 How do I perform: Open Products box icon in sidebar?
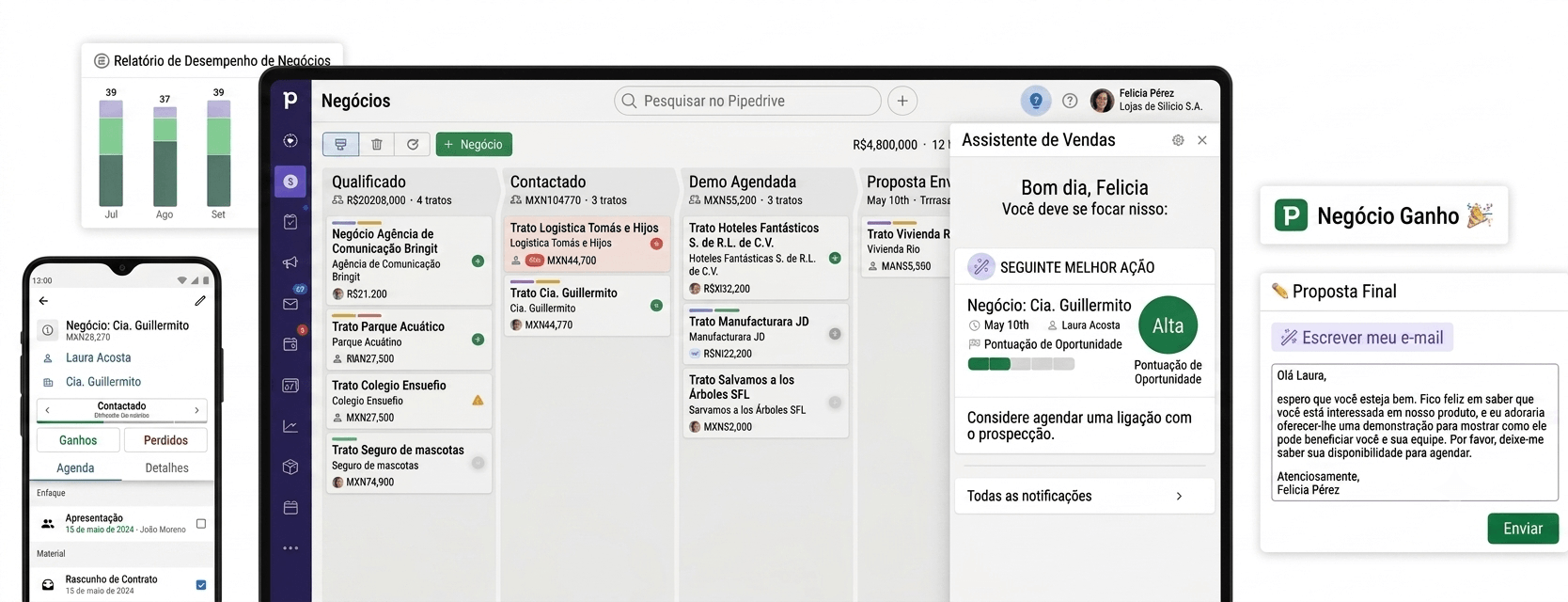290,467
